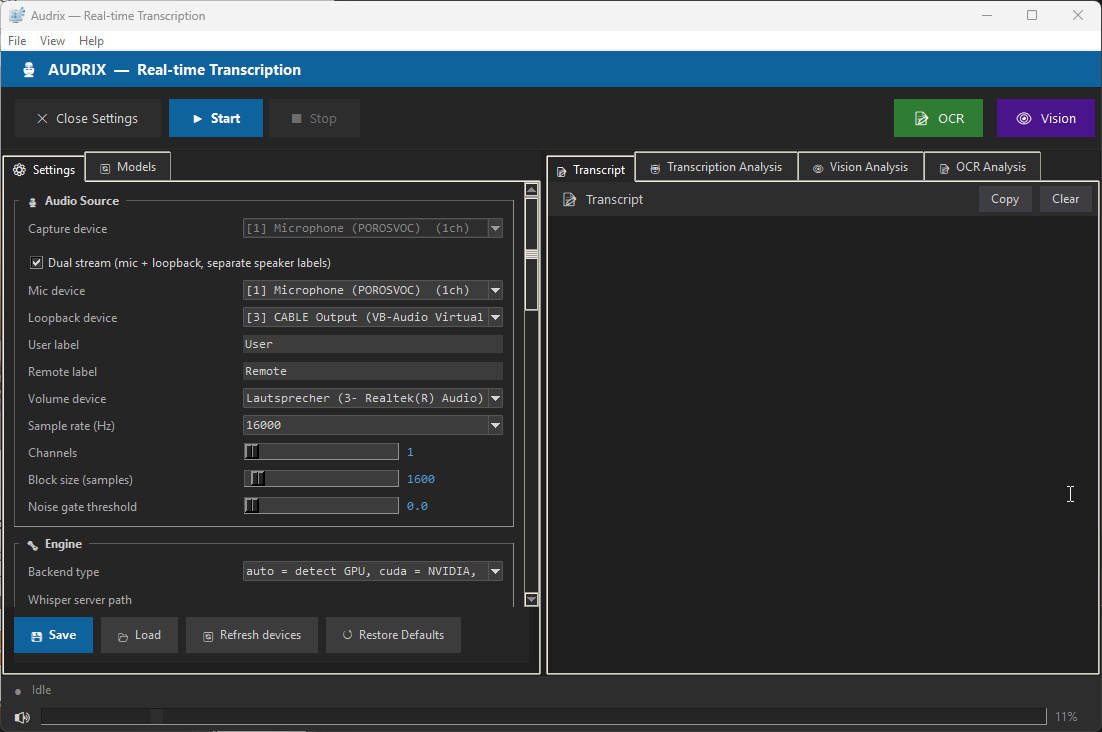
Task: Click the Audio Source section microphone icon
Action: tap(32, 202)
